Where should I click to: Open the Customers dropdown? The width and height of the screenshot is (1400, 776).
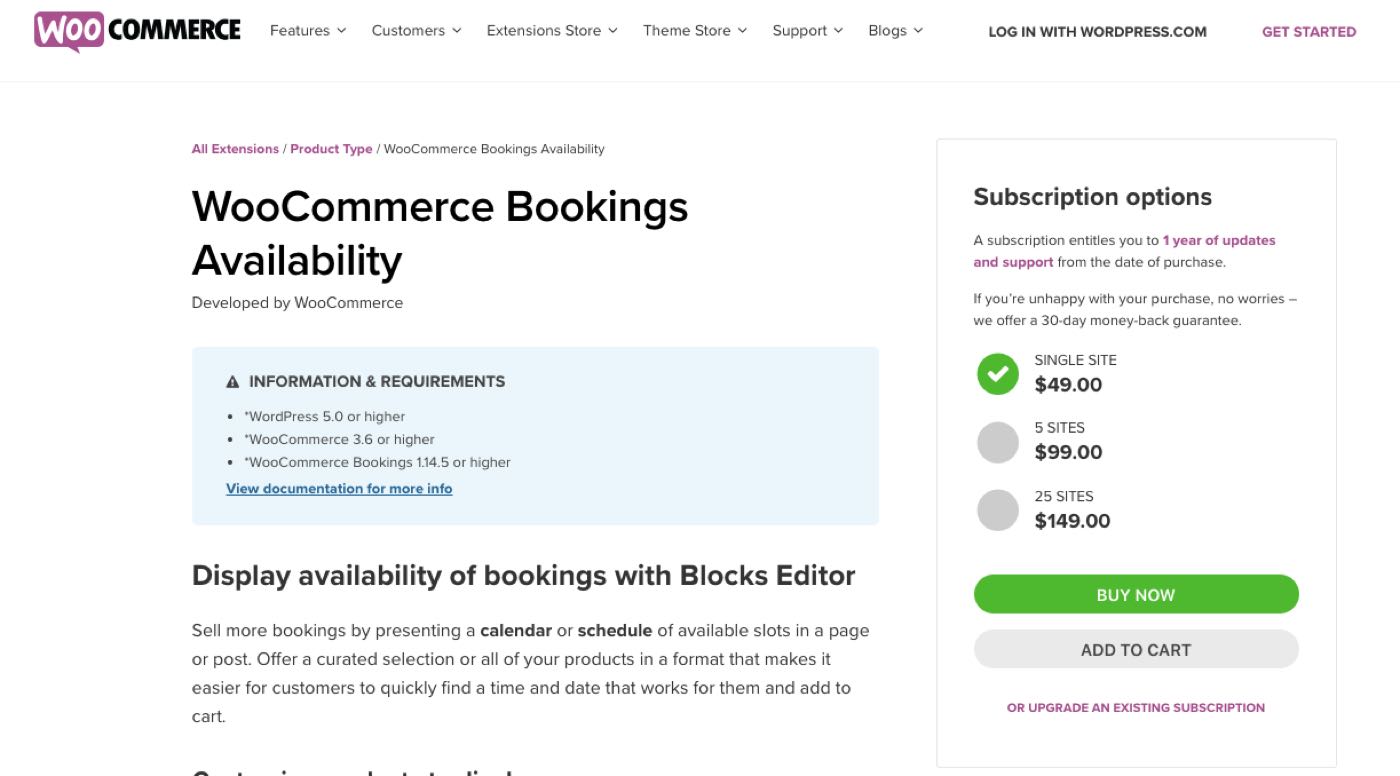(x=416, y=31)
